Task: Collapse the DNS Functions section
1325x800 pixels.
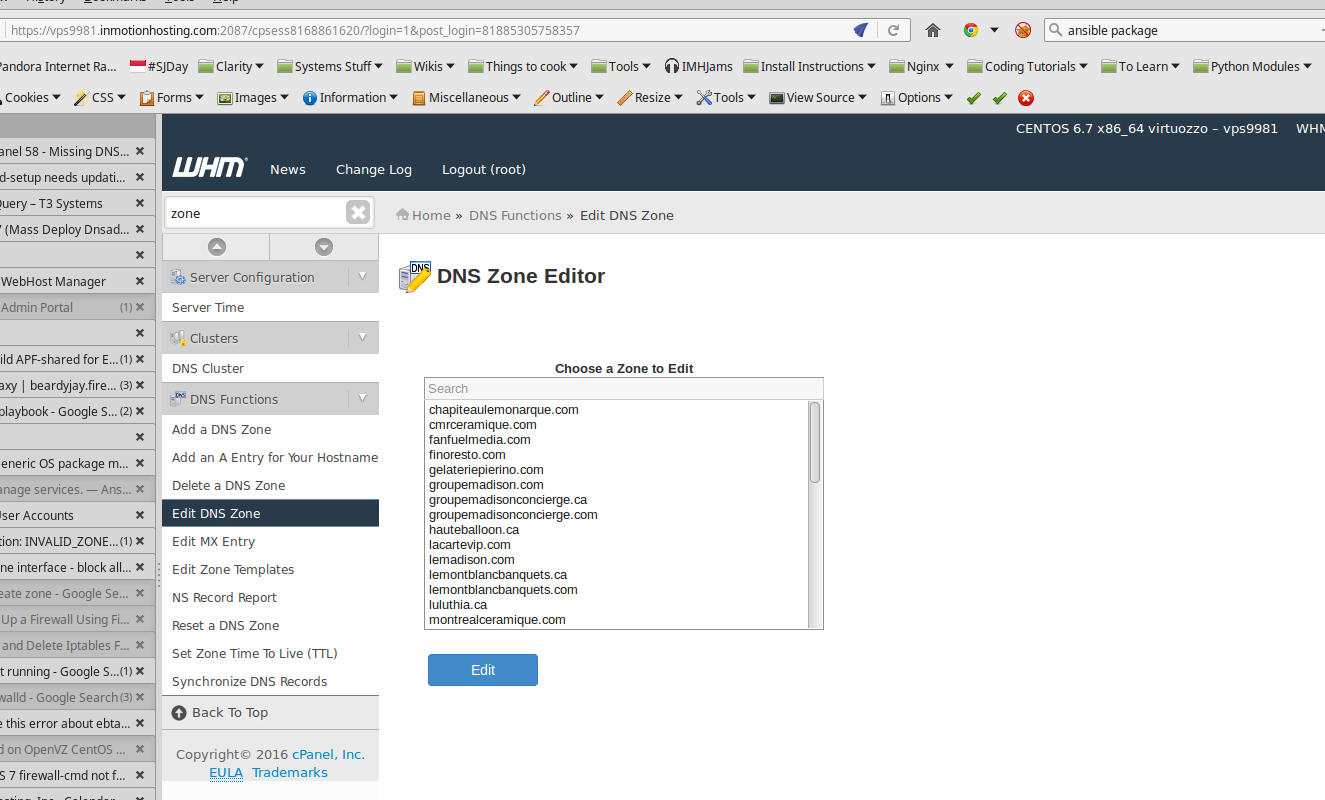Action: [362, 399]
